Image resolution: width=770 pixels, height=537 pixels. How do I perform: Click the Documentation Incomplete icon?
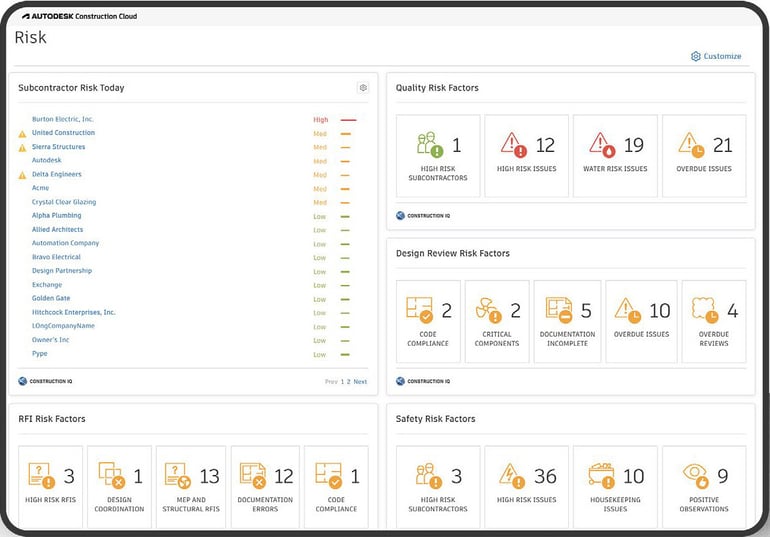(559, 310)
